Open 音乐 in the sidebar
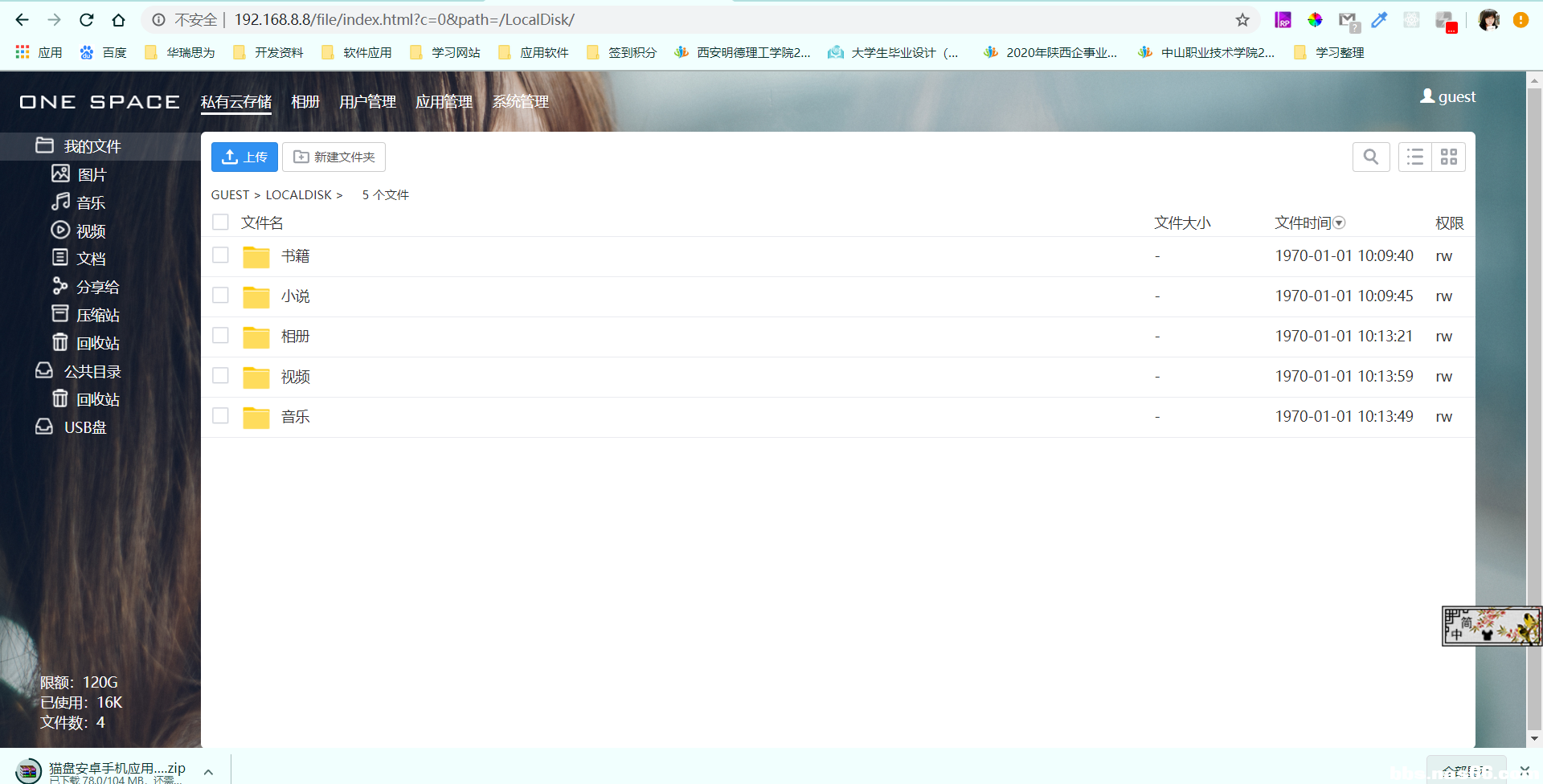This screenshot has width=1543, height=784. pyautogui.click(x=79, y=202)
